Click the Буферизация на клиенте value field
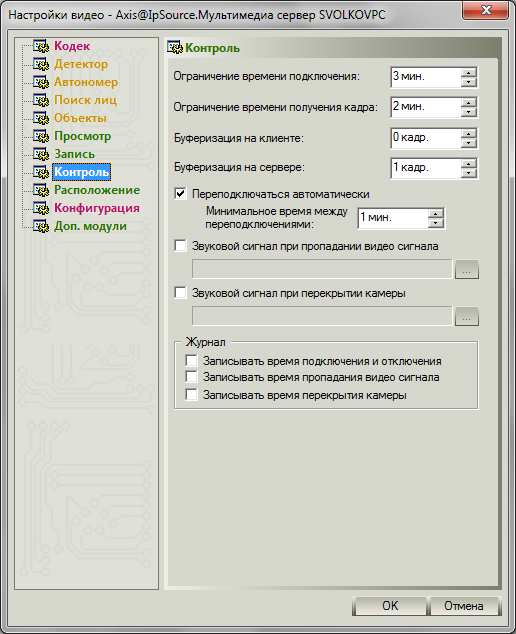The image size is (516, 634). pos(425,138)
